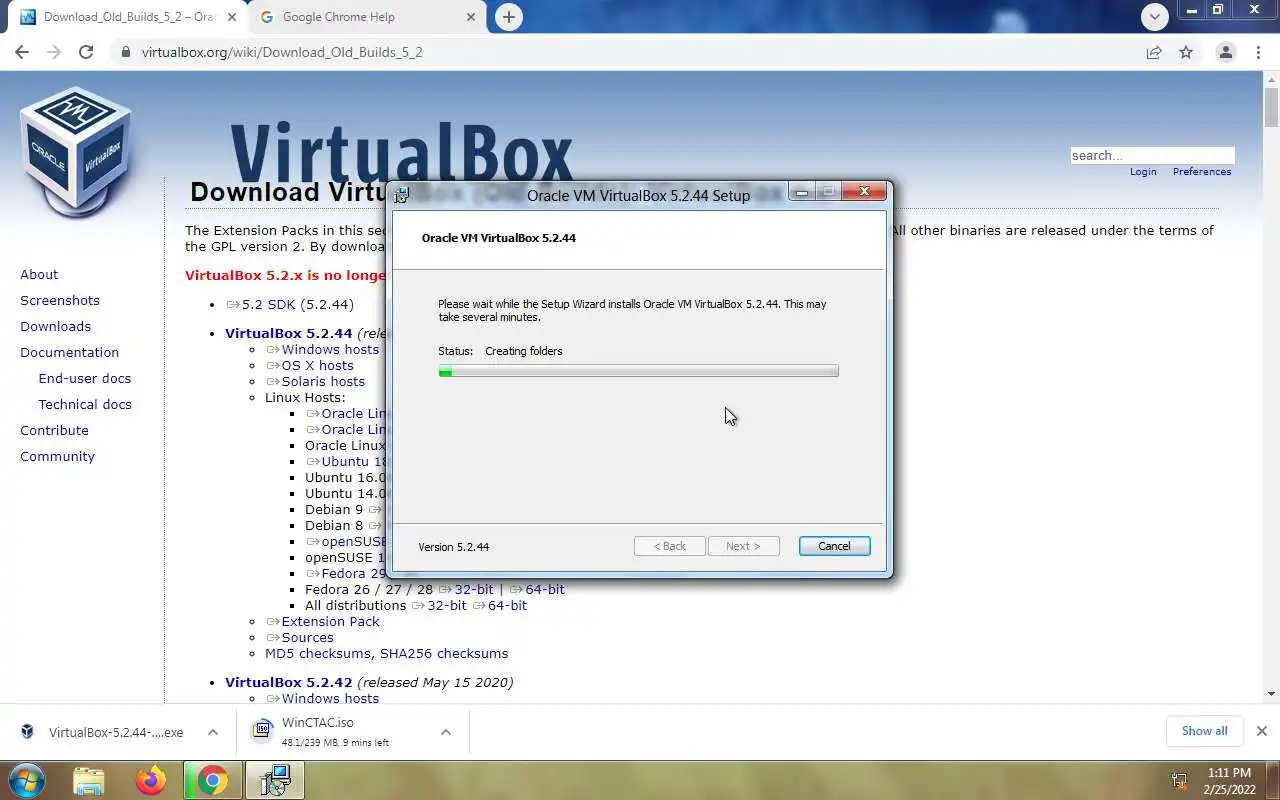Open SHA256 checksums link
Viewport: 1280px width, 800px height.
[444, 653]
